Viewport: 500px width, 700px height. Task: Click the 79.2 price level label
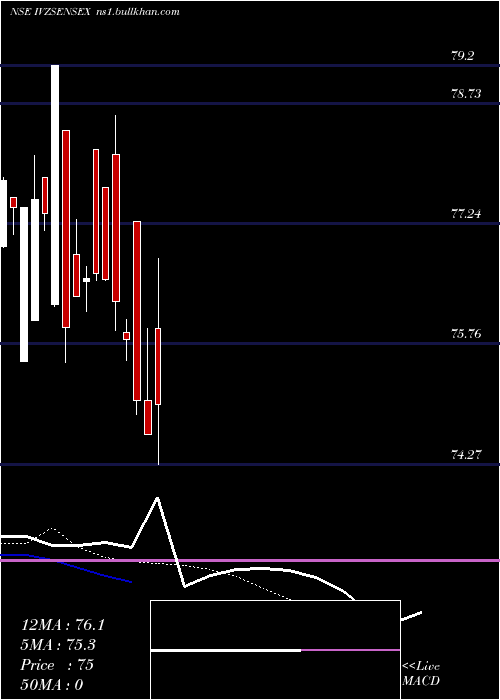point(462,56)
